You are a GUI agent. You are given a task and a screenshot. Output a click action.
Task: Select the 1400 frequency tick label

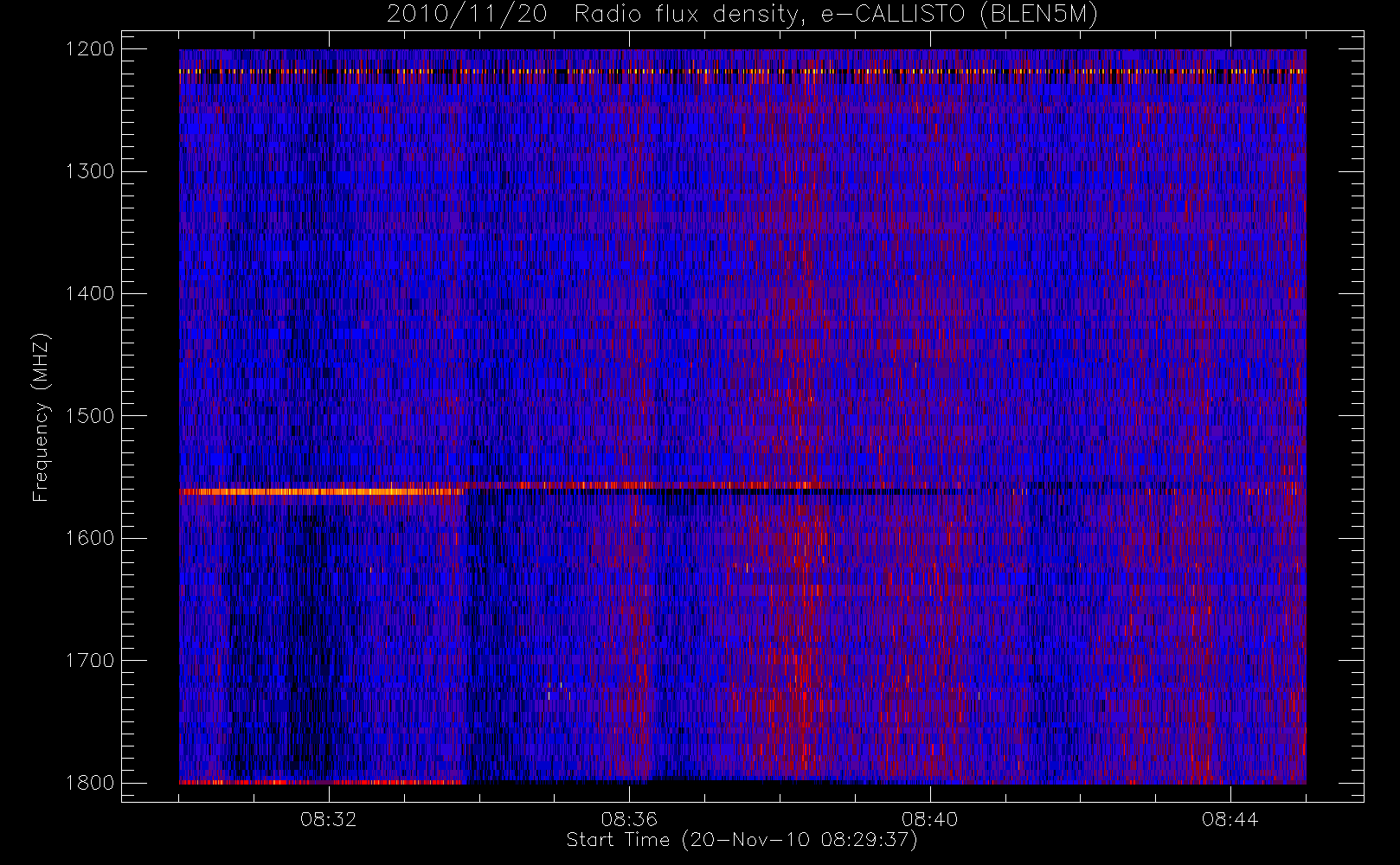[x=90, y=294]
